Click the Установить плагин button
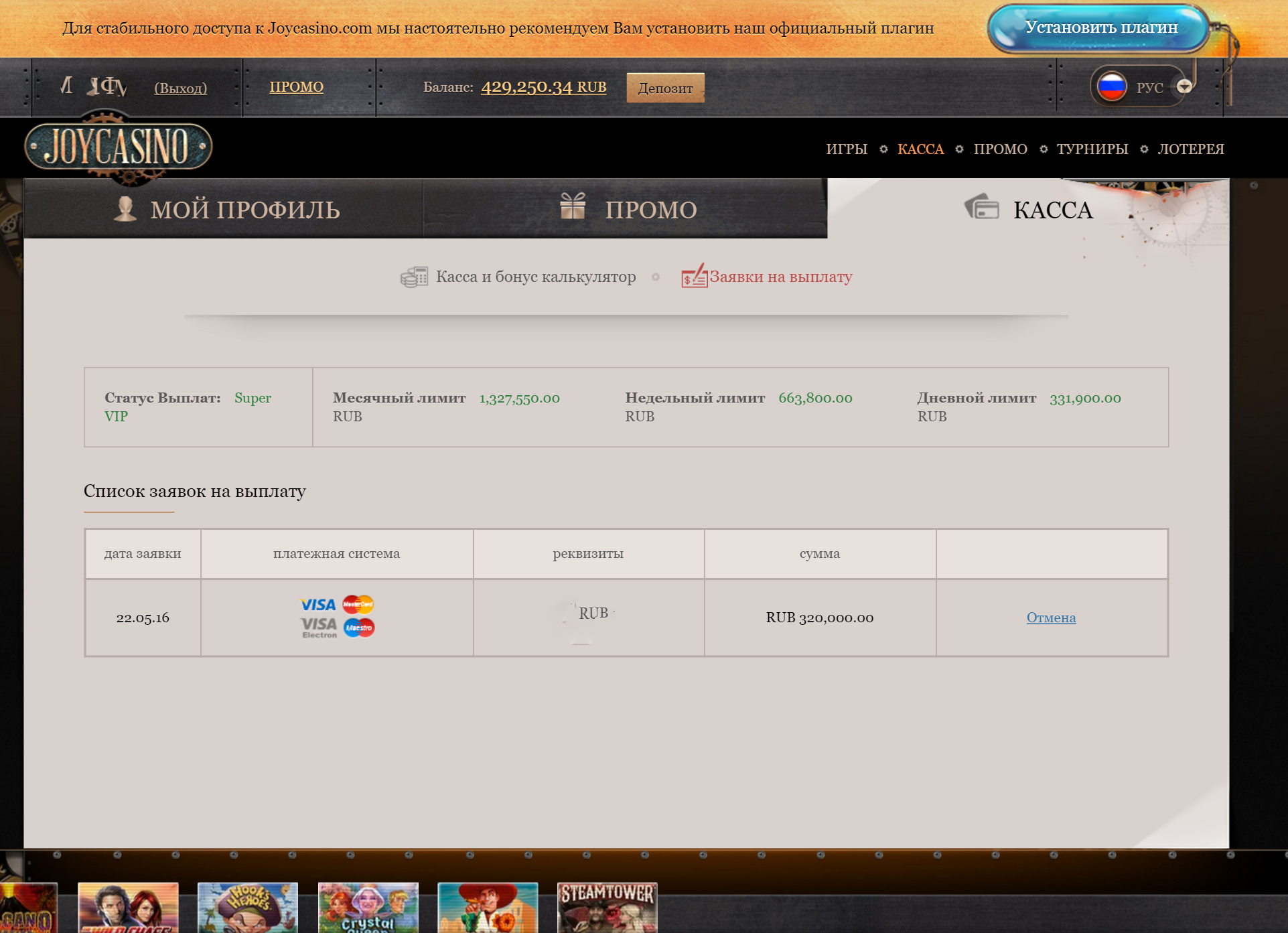The height and width of the screenshot is (933, 1288). coord(1100,28)
